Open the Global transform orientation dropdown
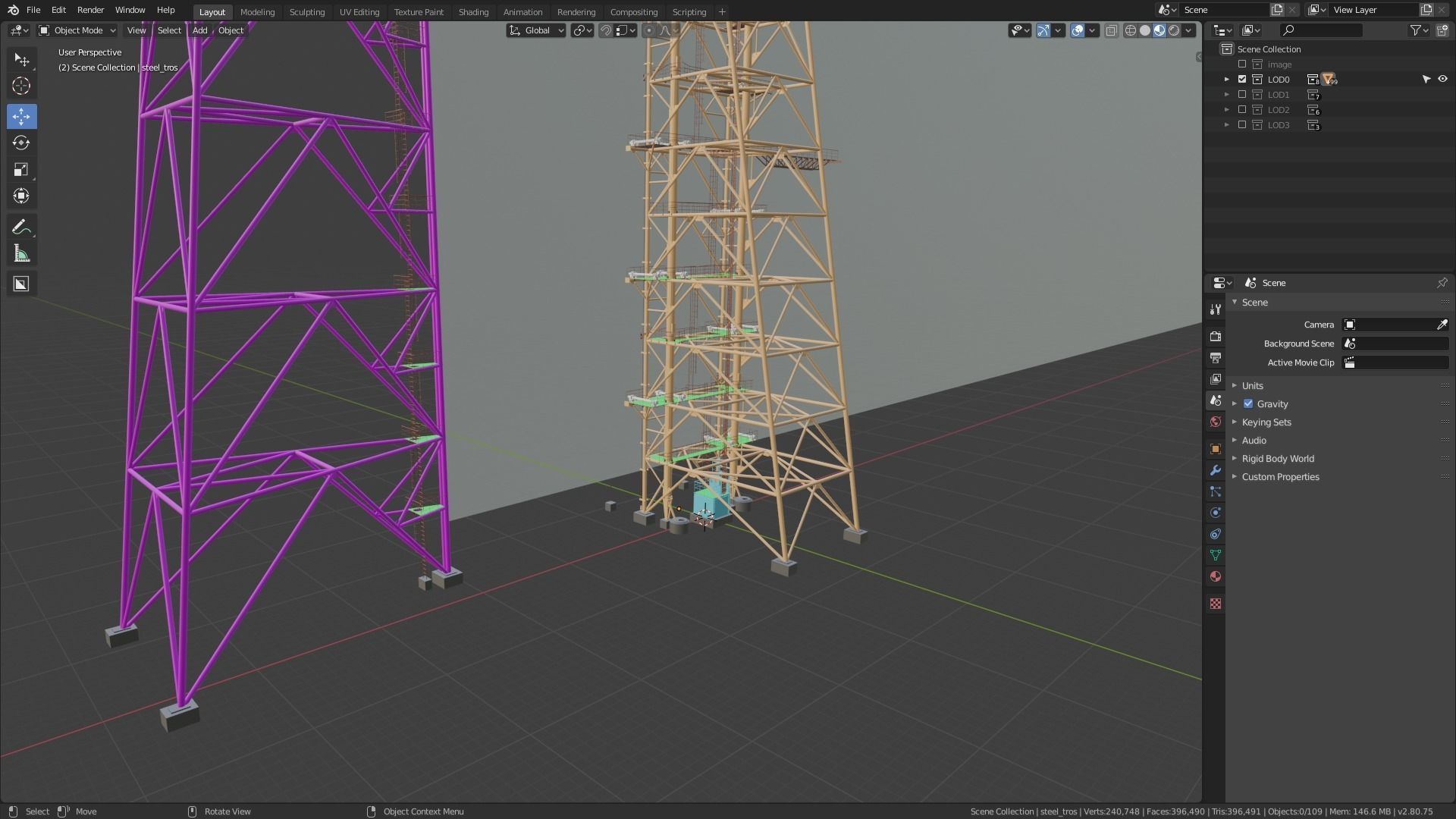Image resolution: width=1456 pixels, height=819 pixels. (537, 30)
